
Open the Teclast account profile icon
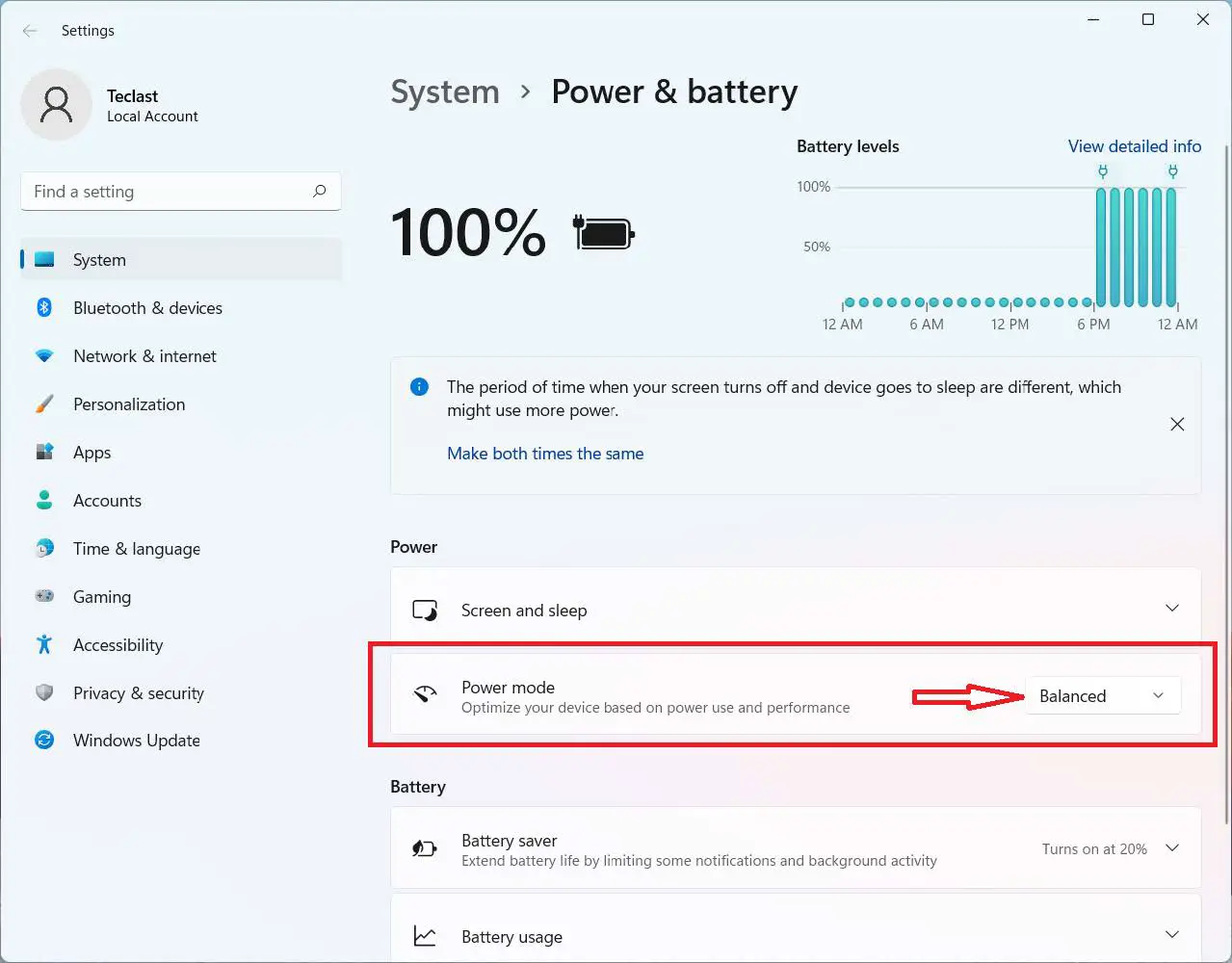56,103
